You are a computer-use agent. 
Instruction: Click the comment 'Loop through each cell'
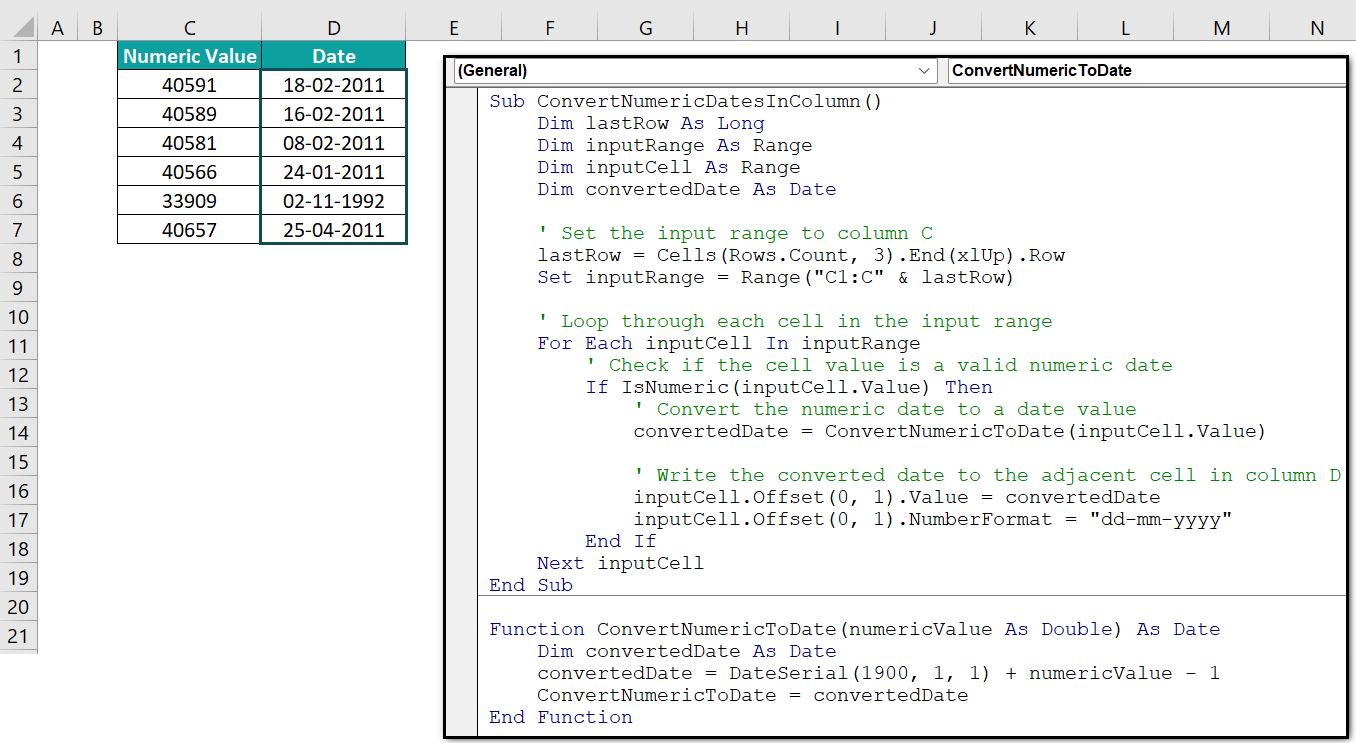click(x=795, y=321)
